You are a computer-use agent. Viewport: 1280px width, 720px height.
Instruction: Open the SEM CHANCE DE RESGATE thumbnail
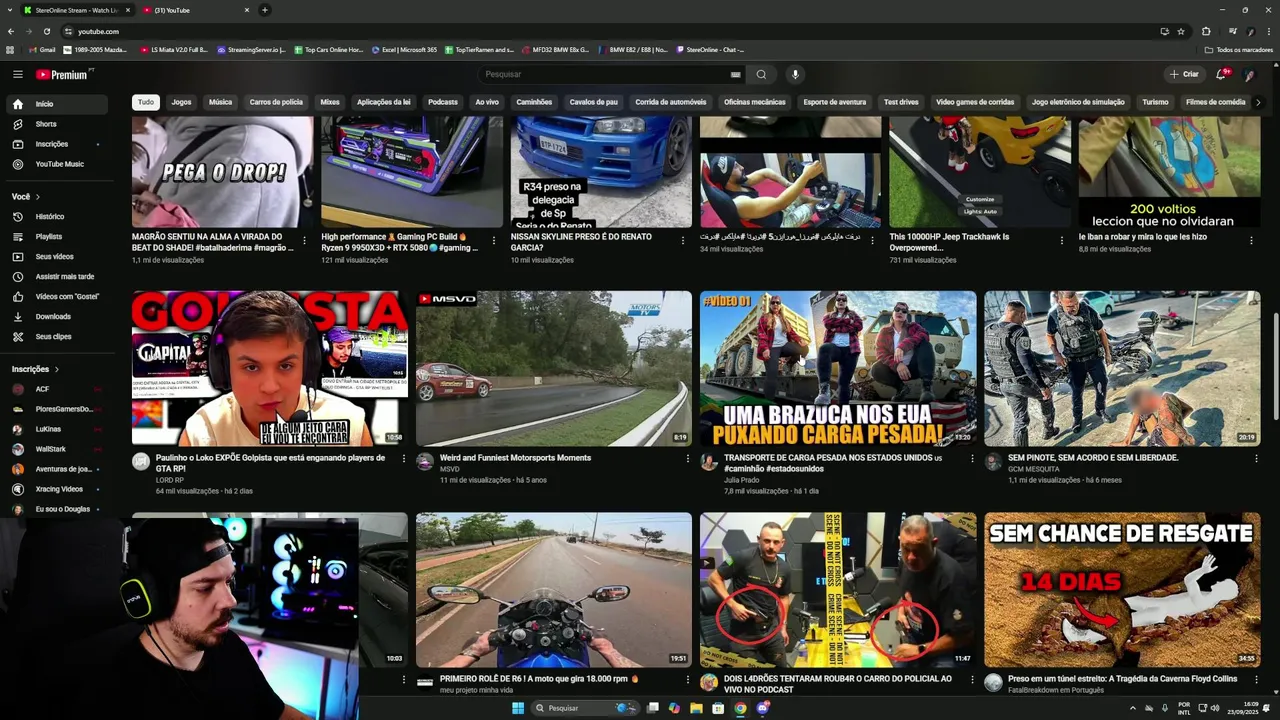point(1122,590)
